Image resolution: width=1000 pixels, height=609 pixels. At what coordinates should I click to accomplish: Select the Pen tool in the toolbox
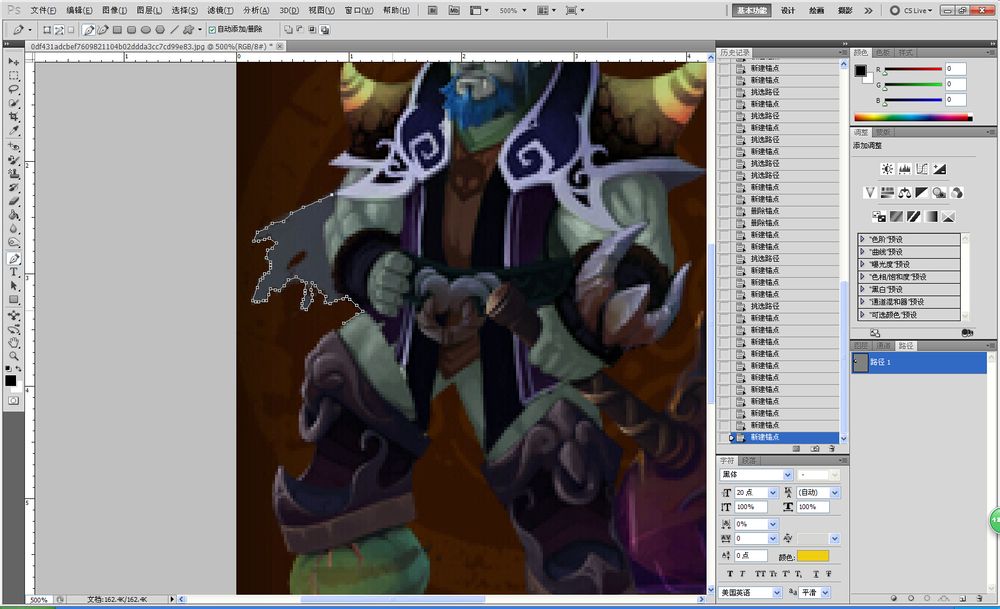click(13, 258)
